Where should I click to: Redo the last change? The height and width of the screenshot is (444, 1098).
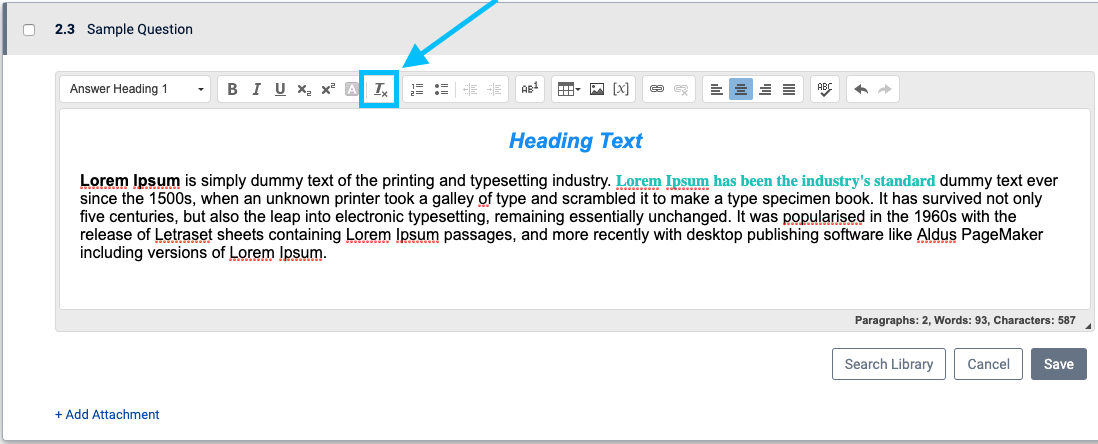pos(885,89)
